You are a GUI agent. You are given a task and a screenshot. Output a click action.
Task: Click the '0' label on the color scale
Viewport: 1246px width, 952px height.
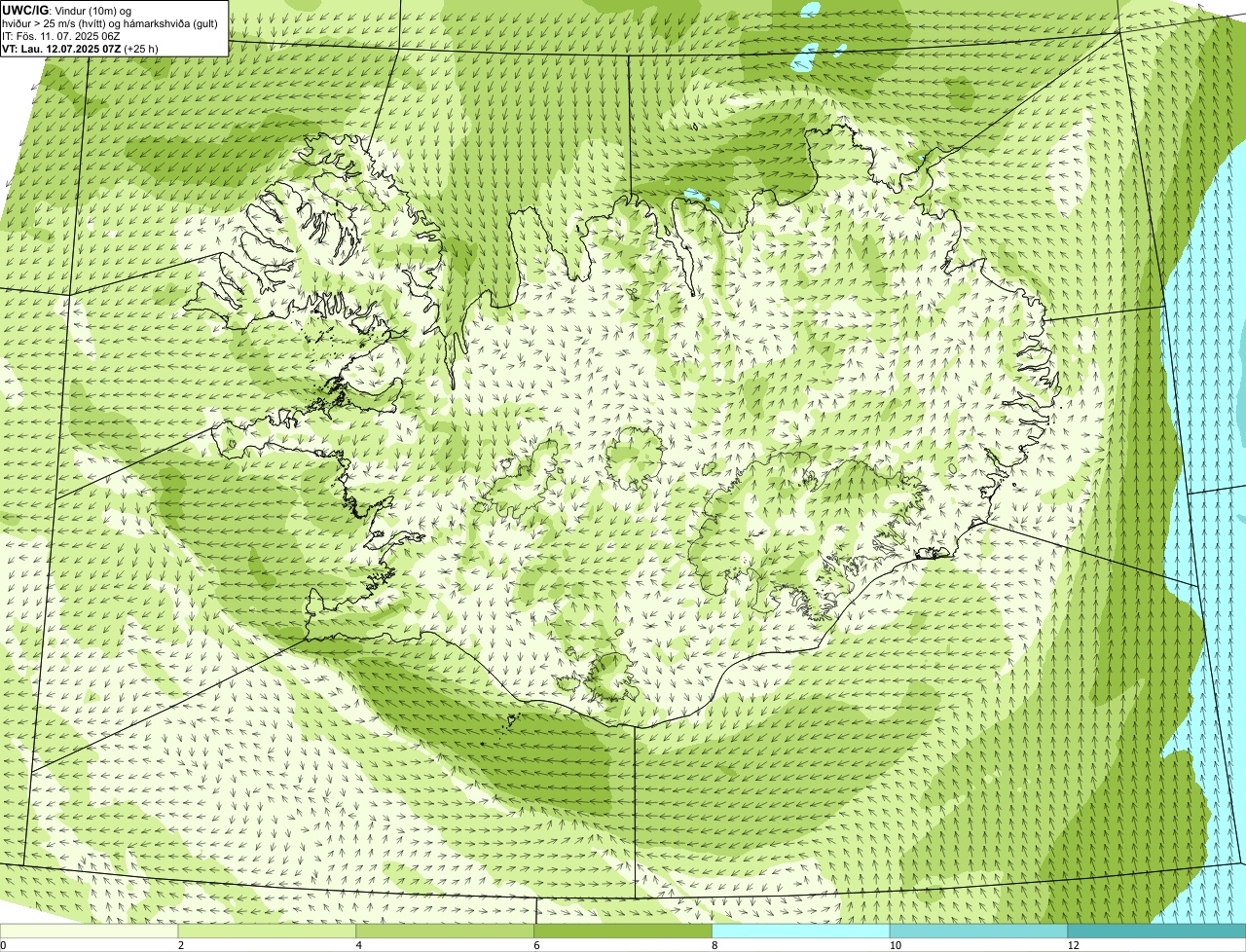pyautogui.click(x=3, y=945)
